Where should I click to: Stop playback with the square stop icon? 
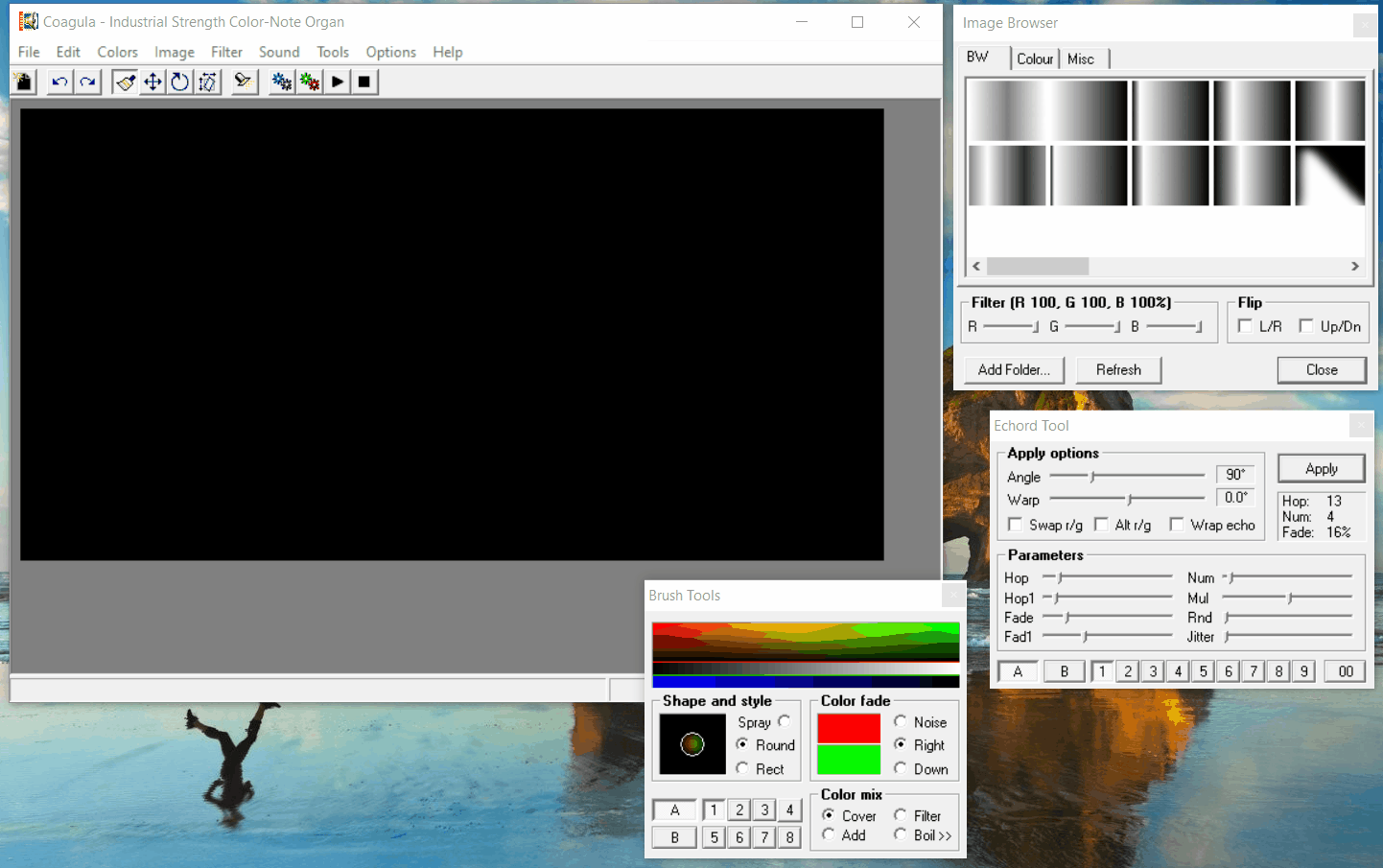point(364,82)
